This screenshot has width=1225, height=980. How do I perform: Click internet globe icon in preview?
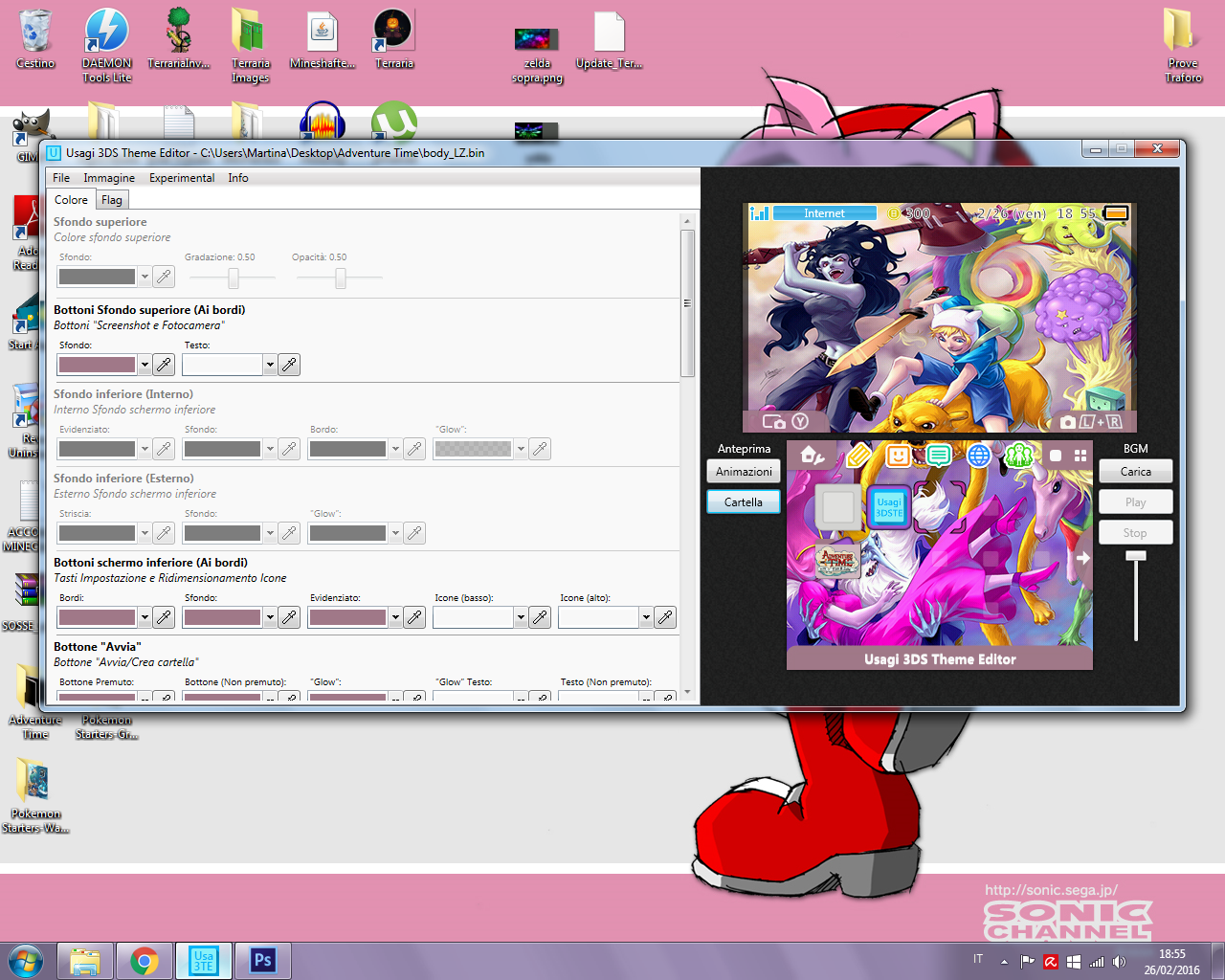point(978,456)
